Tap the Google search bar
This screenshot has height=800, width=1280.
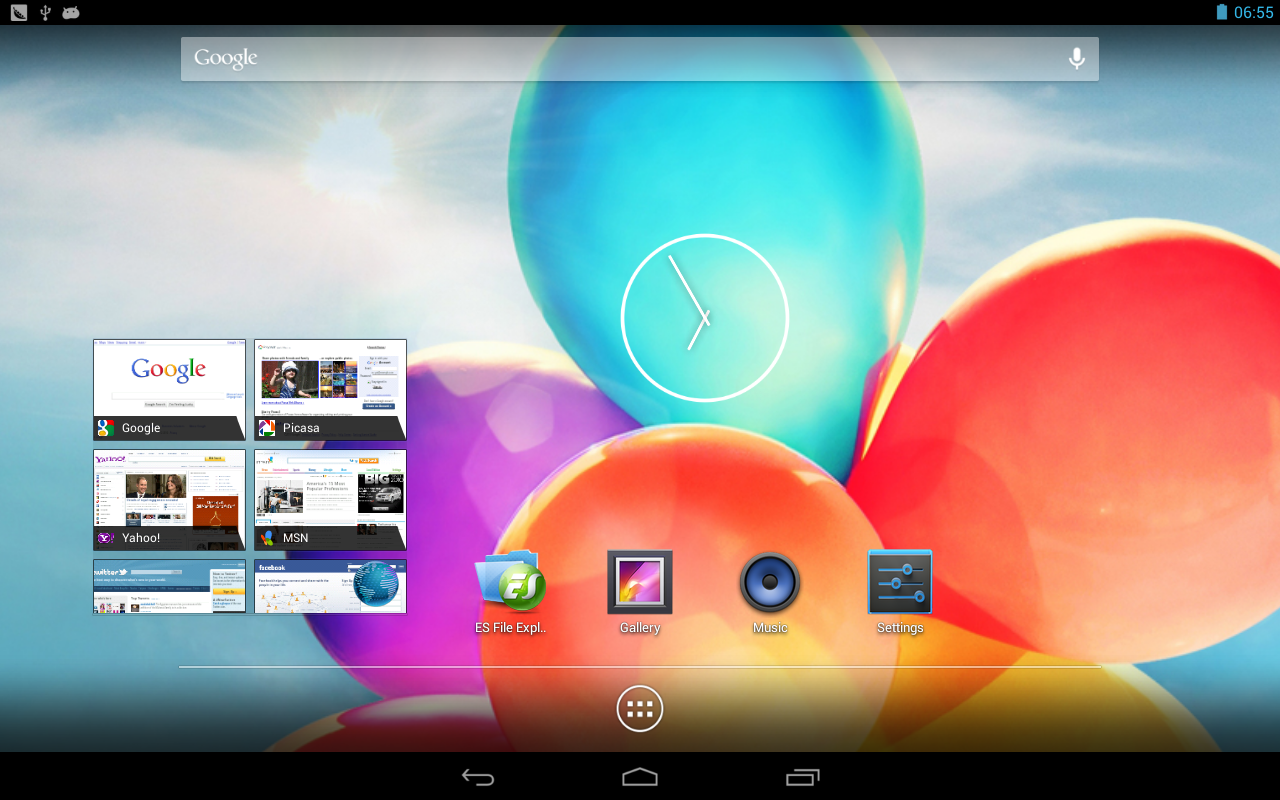pyautogui.click(x=640, y=59)
